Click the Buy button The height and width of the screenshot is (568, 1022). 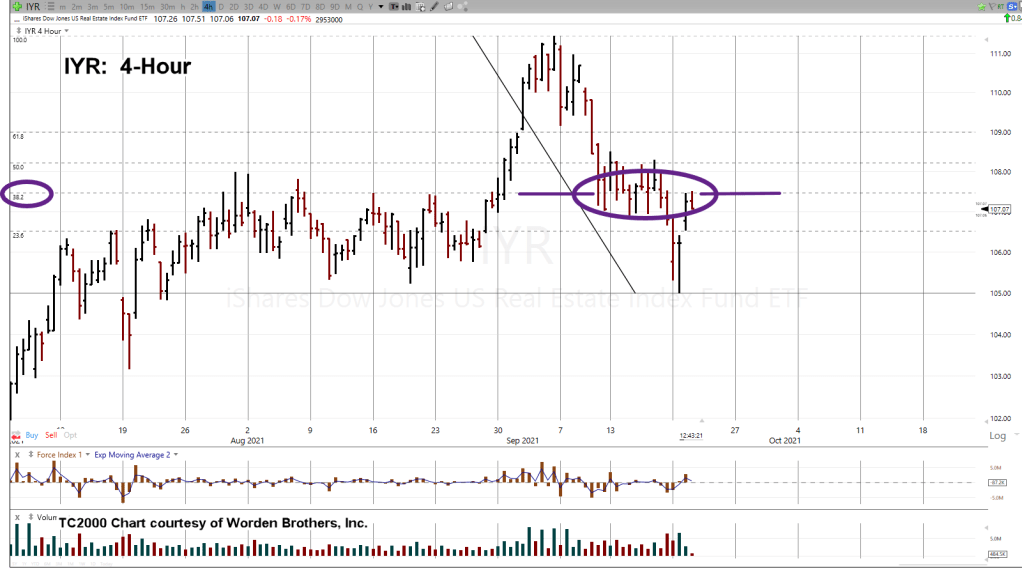(x=31, y=435)
